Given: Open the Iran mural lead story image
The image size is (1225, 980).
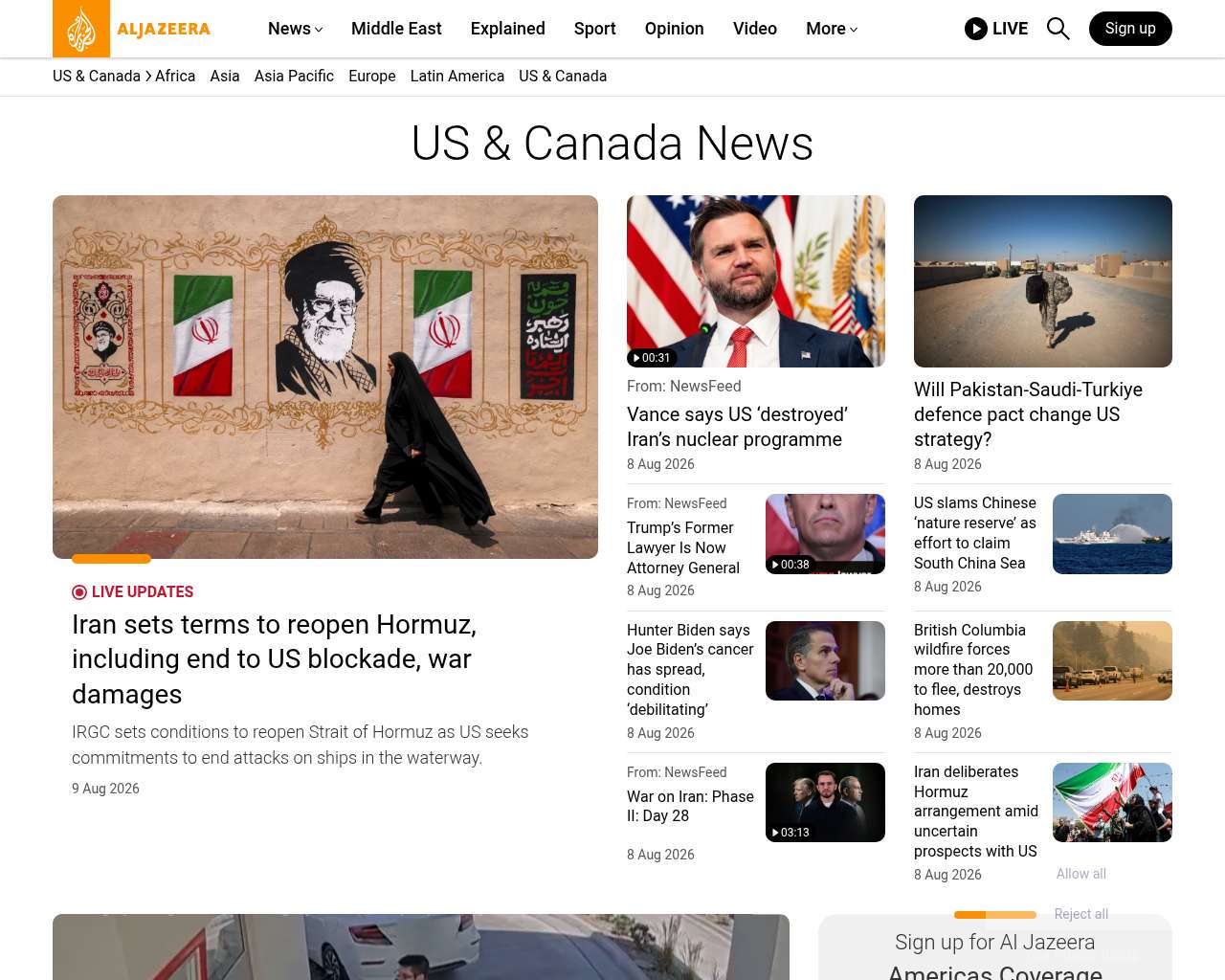Looking at the screenshot, I should click(325, 377).
